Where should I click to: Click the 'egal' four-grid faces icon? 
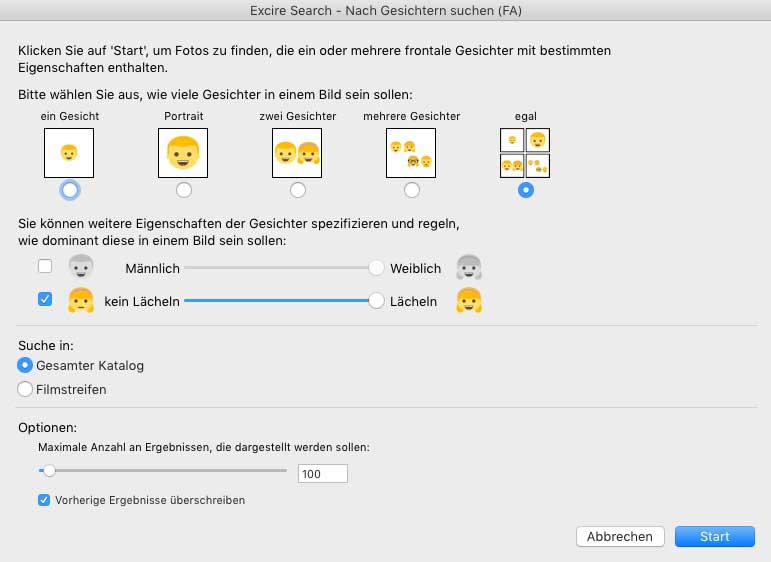525,153
